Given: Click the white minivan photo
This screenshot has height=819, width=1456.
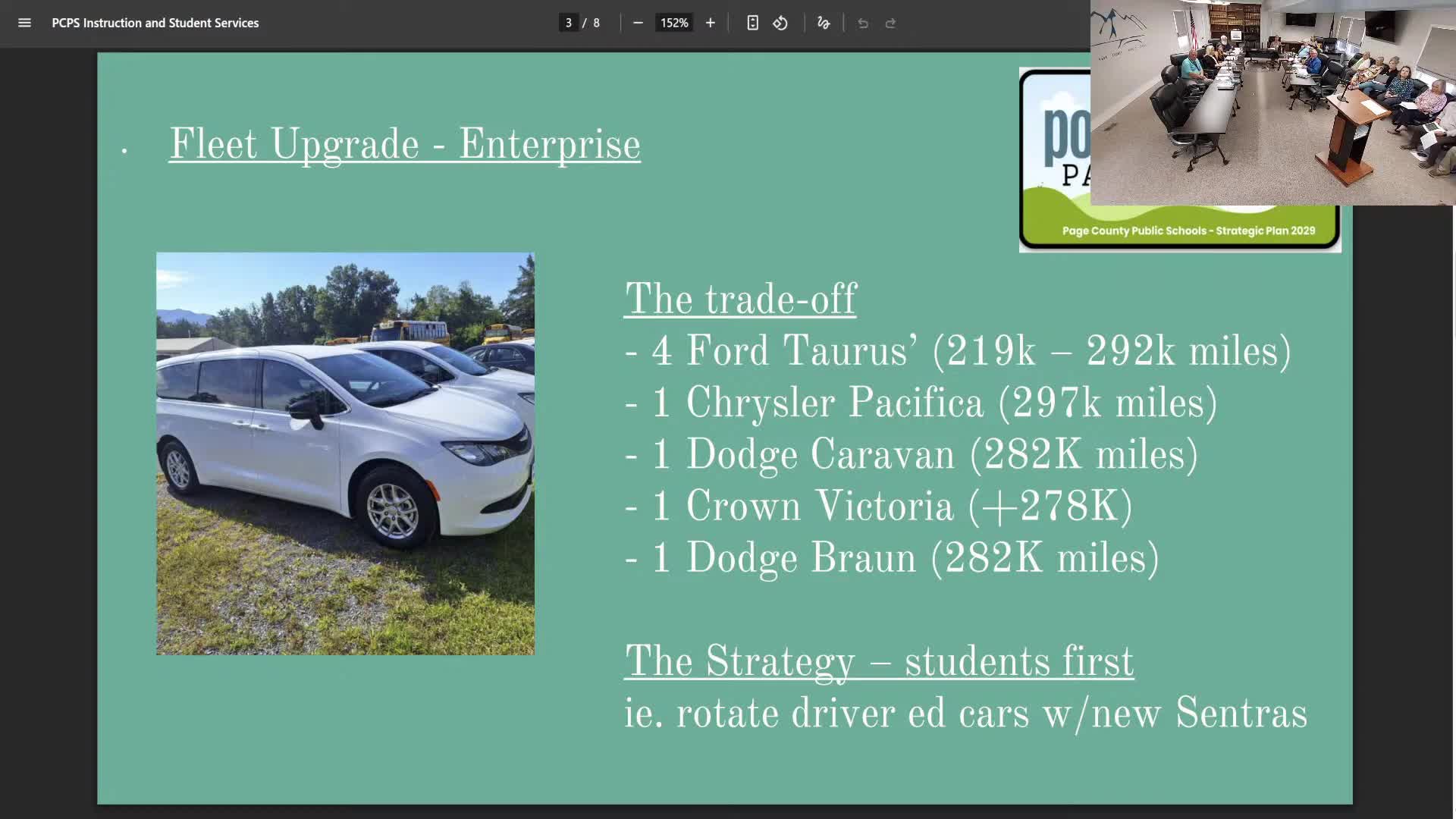Looking at the screenshot, I should coord(345,453).
